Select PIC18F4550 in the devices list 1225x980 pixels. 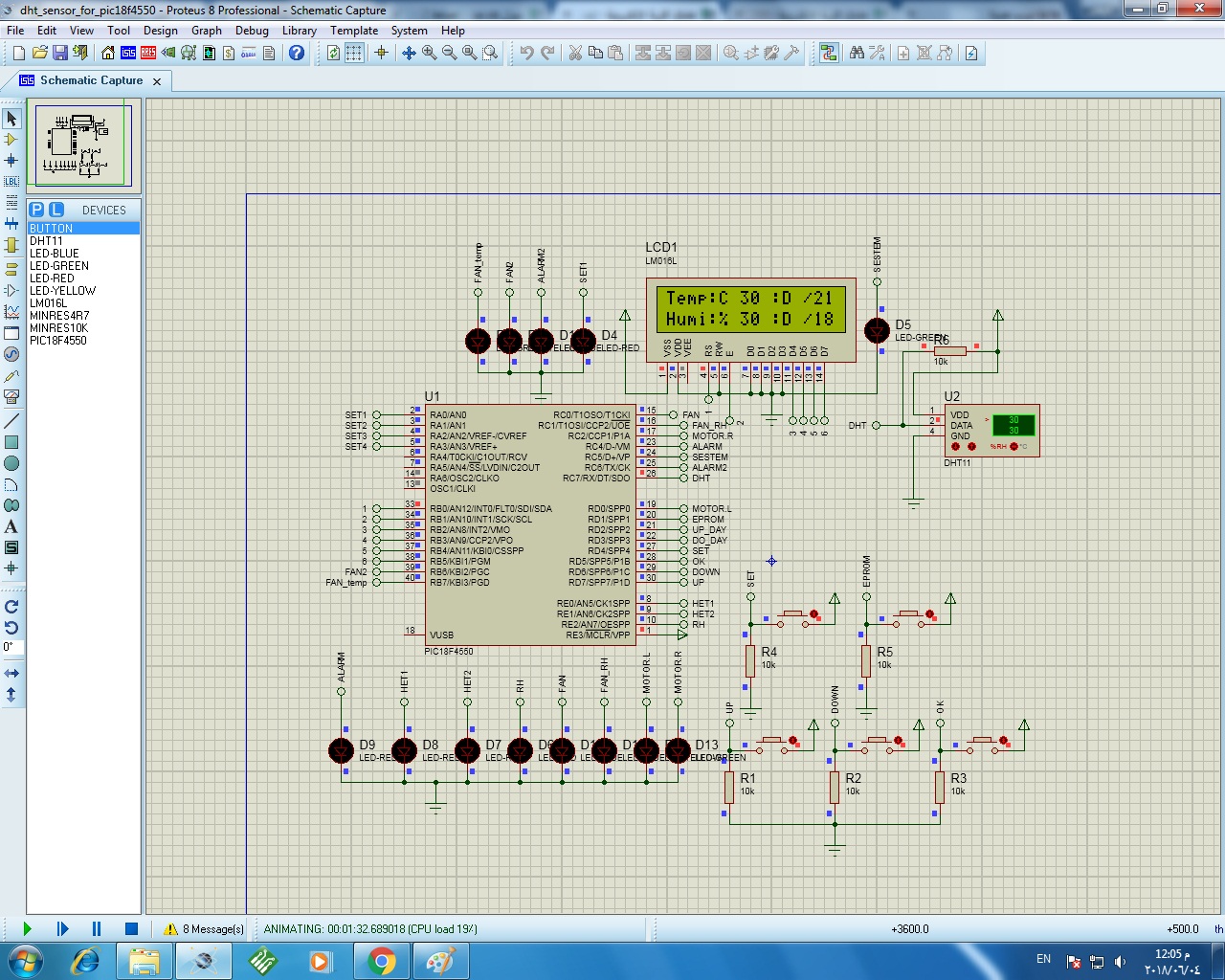tap(83, 341)
